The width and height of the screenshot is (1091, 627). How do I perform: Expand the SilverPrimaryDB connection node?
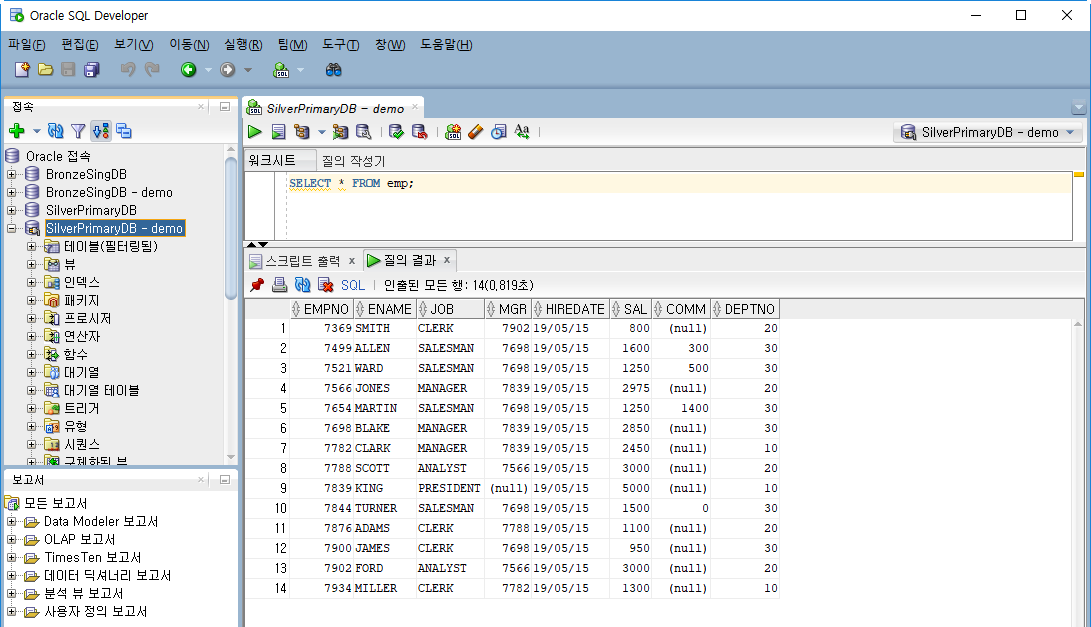[11, 210]
